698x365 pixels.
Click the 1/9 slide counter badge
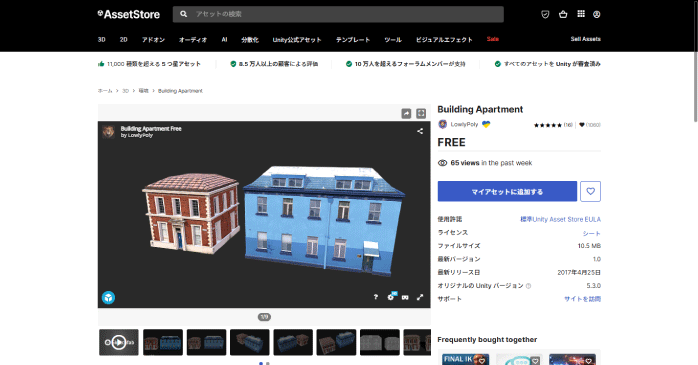coord(264,317)
